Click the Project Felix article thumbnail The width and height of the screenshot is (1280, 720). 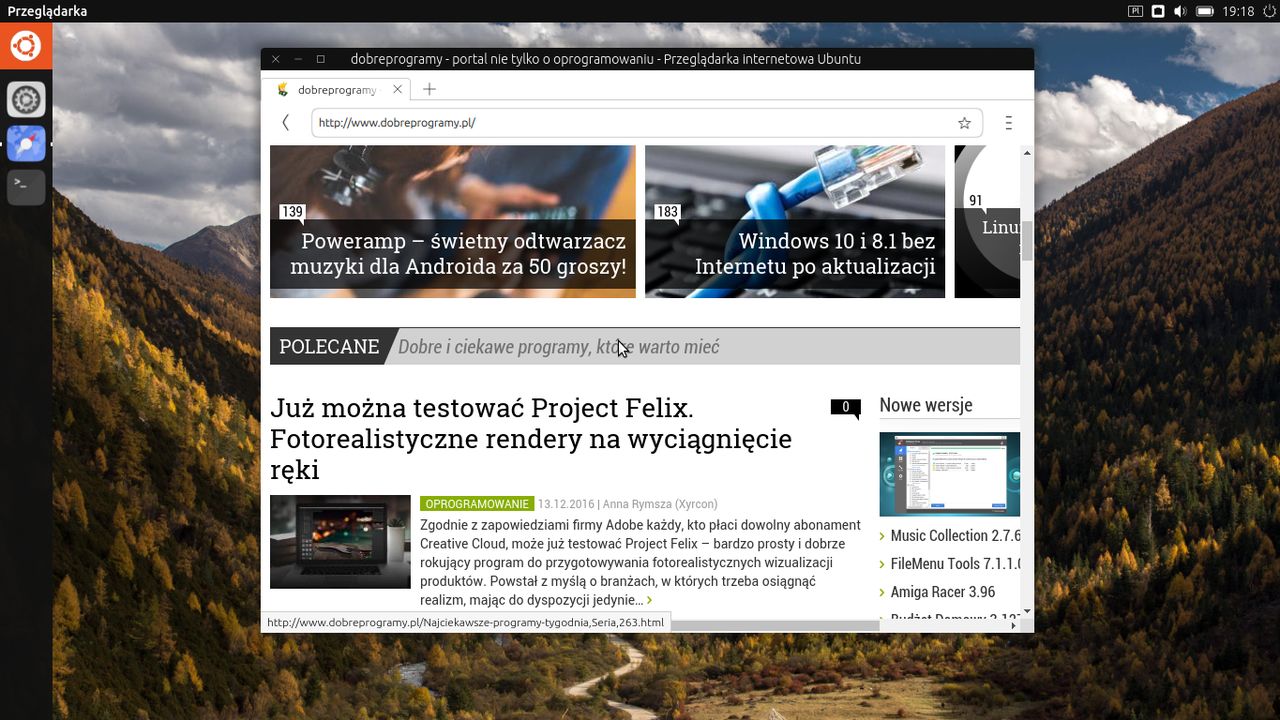pos(340,542)
